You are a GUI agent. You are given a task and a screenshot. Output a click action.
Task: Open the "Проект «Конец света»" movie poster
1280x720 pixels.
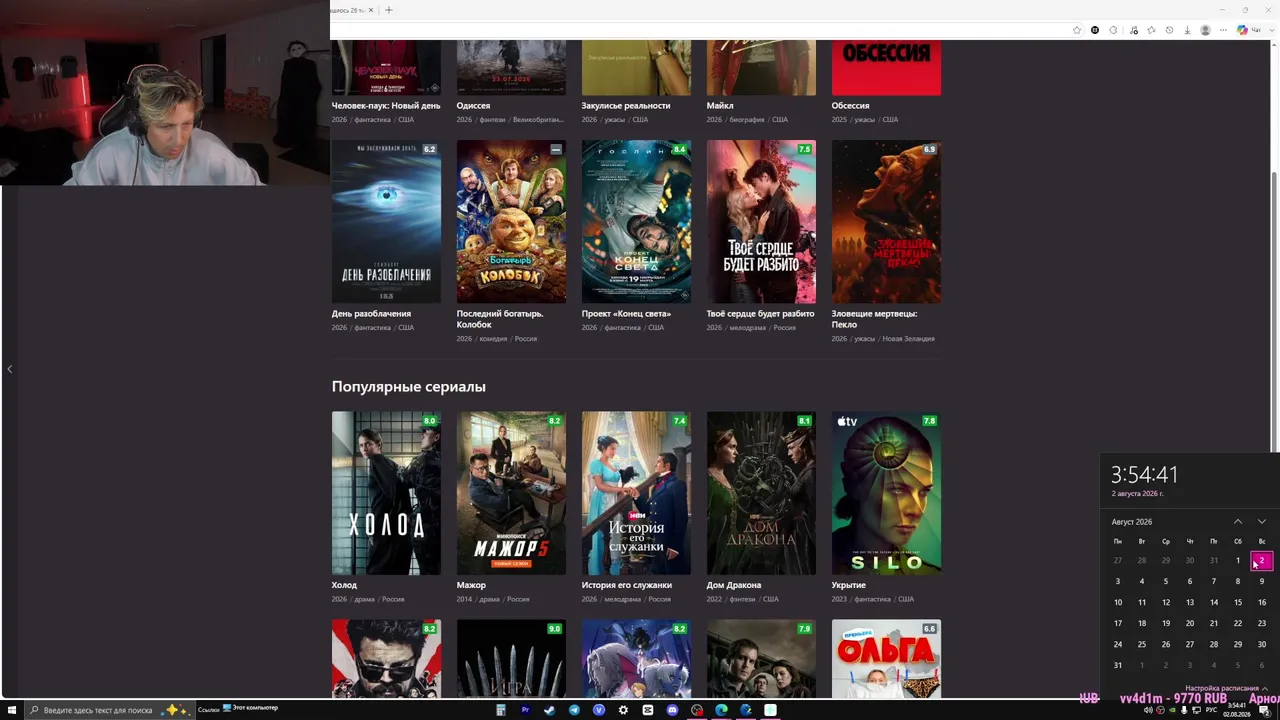(x=636, y=222)
